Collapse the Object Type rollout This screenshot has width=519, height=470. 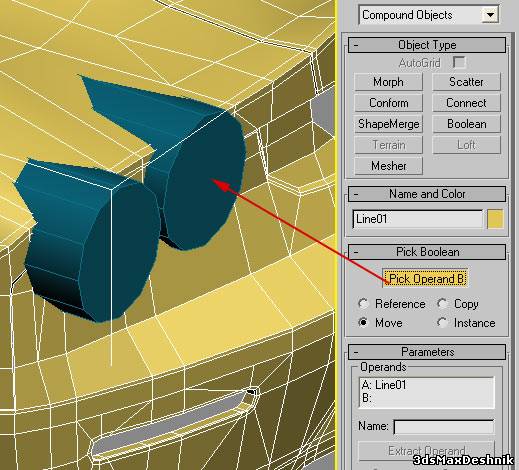point(427,45)
